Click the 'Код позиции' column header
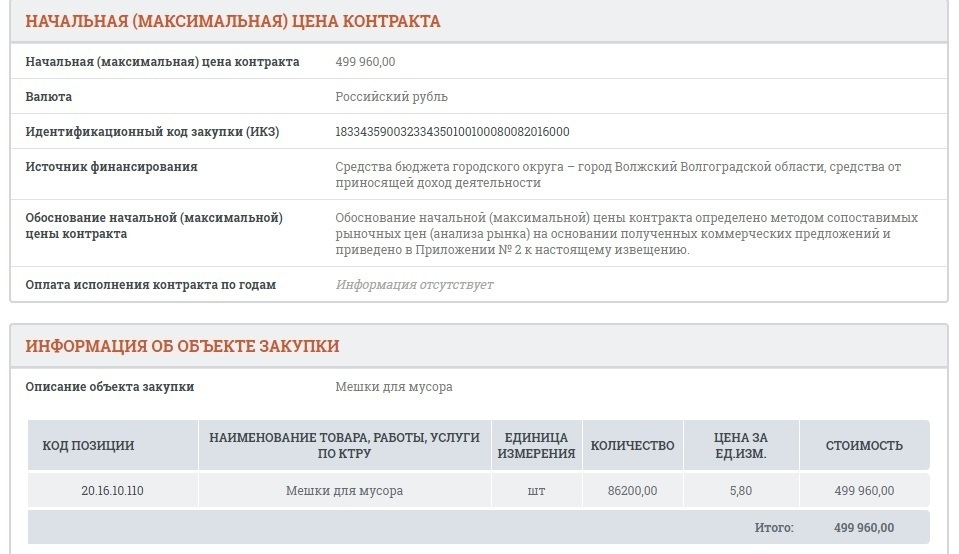The image size is (959, 554). 88,446
